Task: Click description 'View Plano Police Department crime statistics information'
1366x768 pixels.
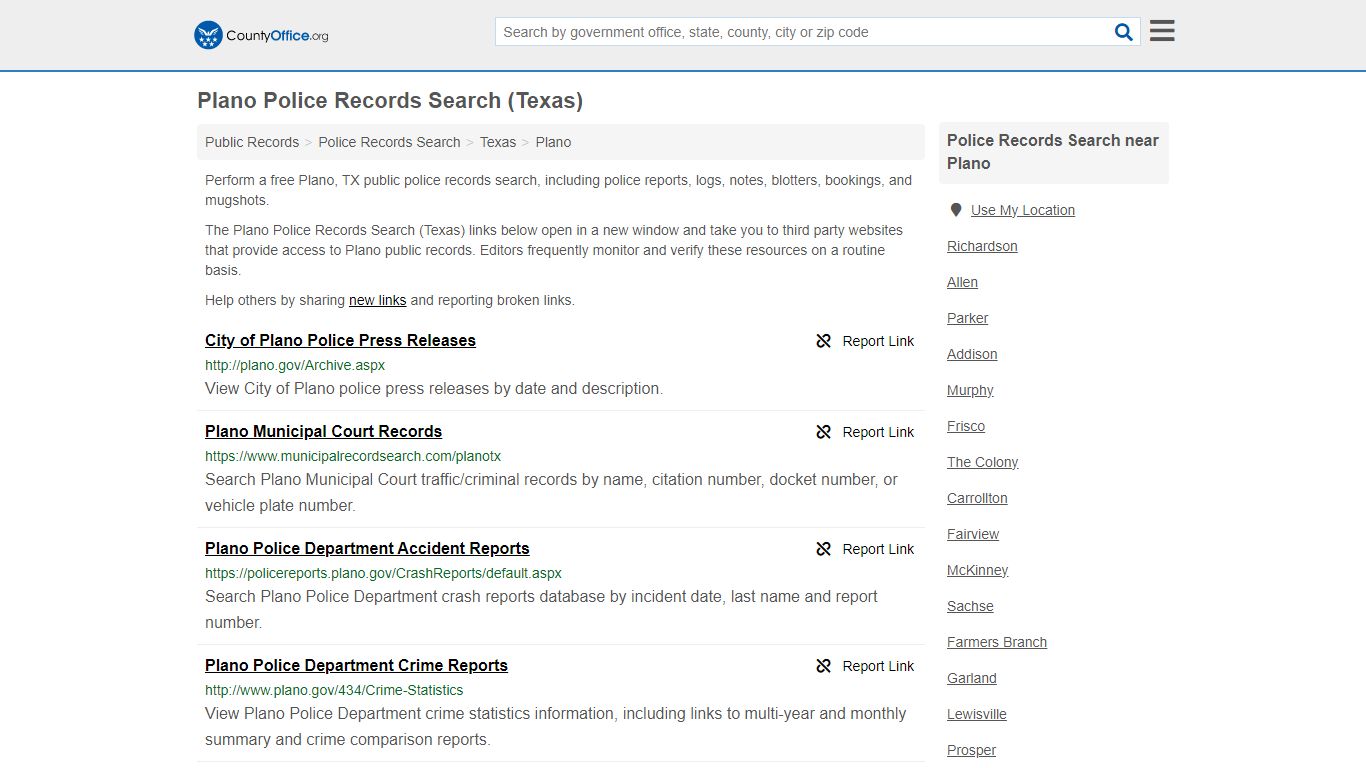Action: point(555,726)
